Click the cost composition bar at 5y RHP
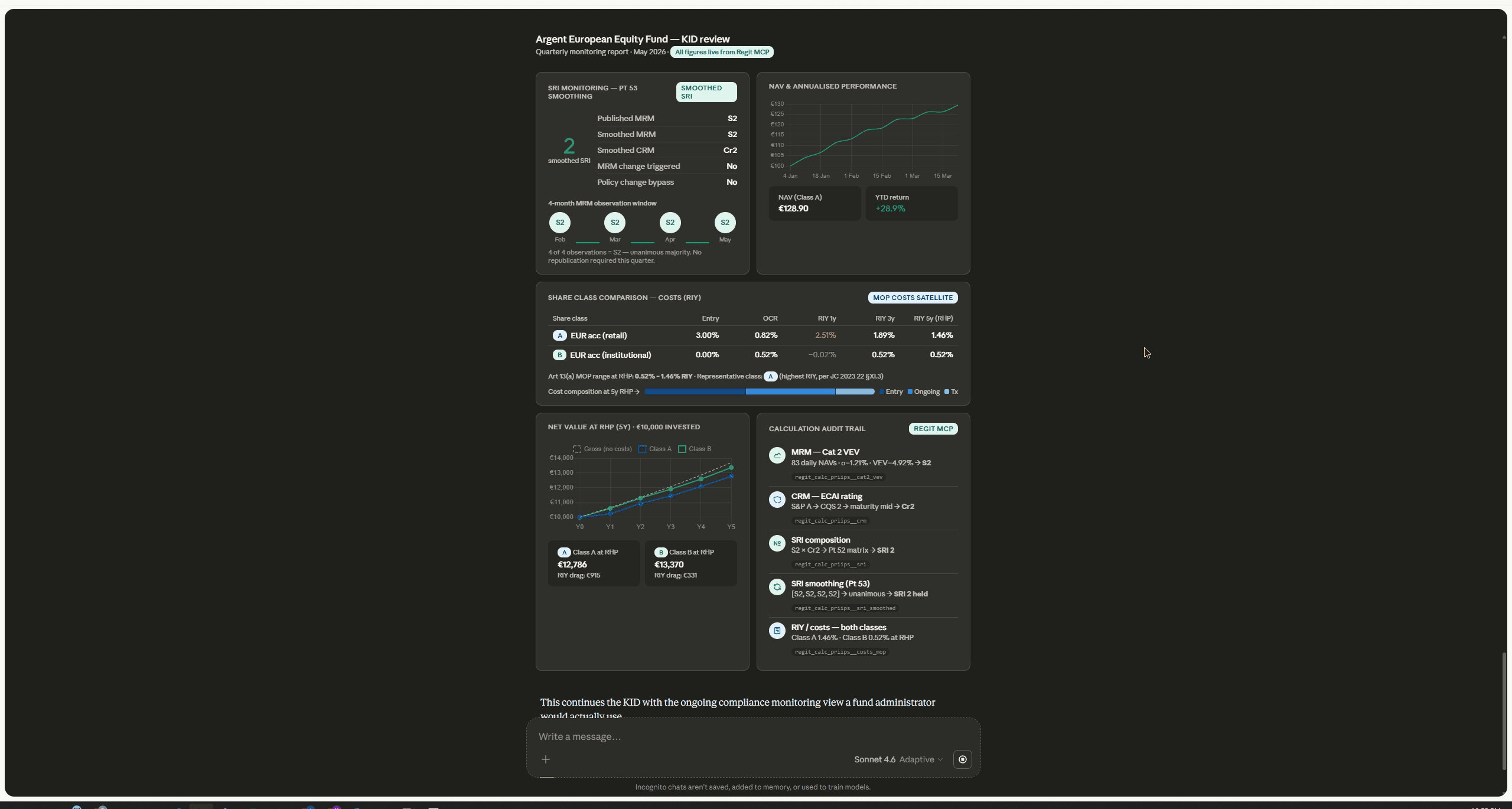The image size is (1512, 809). (760, 392)
